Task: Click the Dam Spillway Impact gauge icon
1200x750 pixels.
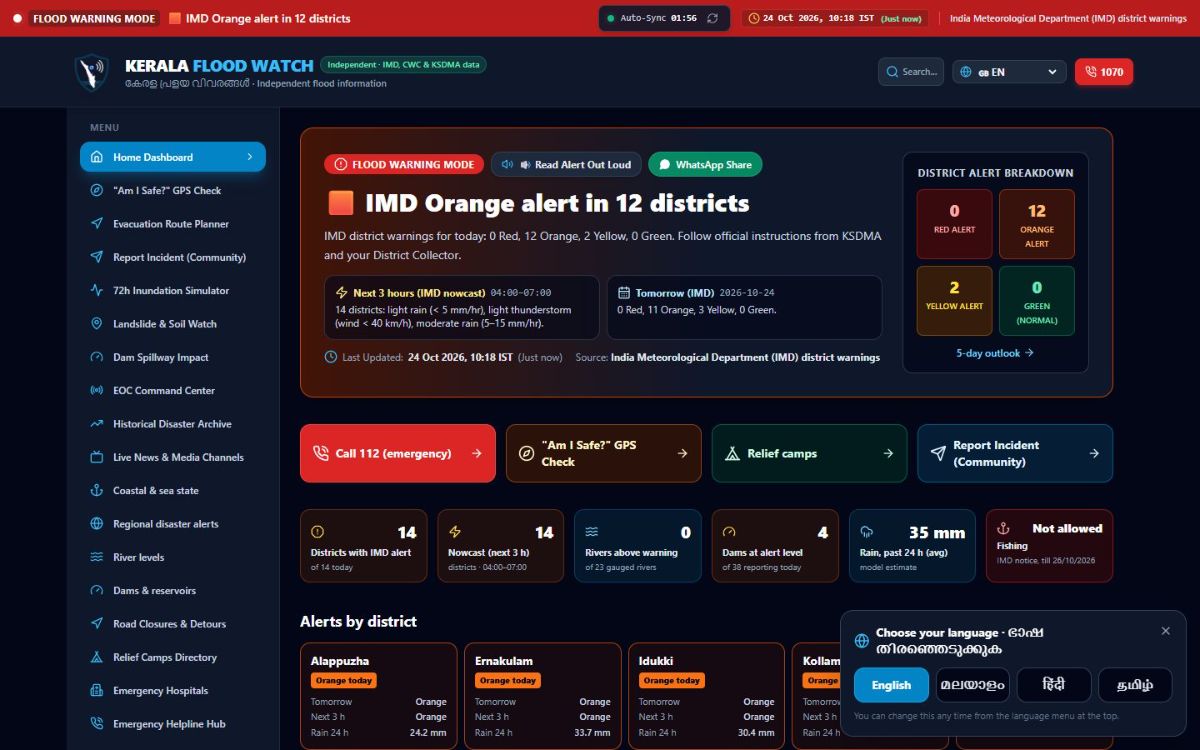Action: 97,357
